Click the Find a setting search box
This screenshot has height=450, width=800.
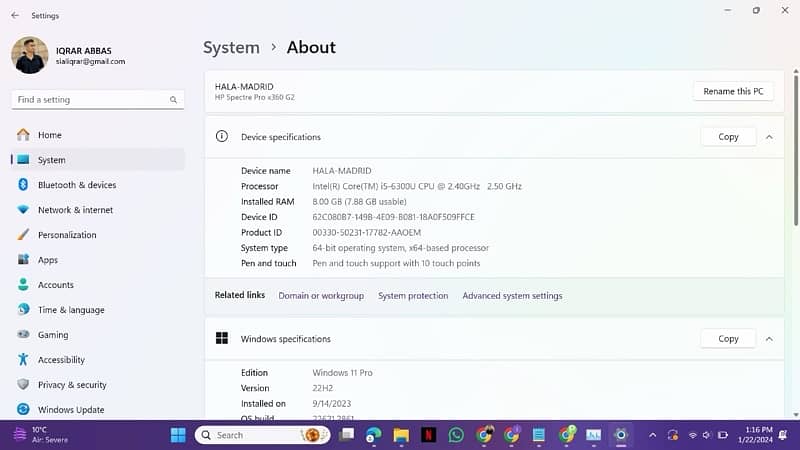tap(90, 100)
